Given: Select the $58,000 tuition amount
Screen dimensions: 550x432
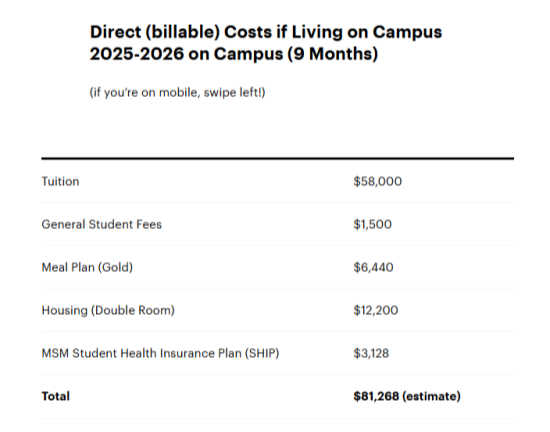Looking at the screenshot, I should (x=377, y=181).
